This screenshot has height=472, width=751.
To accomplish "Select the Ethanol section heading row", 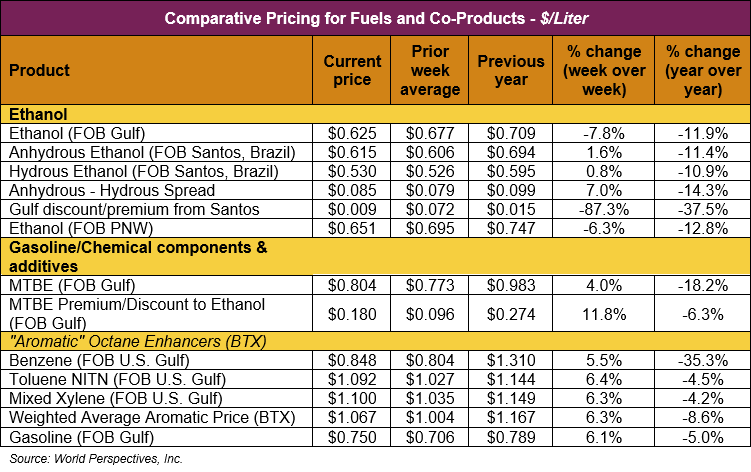I will (37, 115).
